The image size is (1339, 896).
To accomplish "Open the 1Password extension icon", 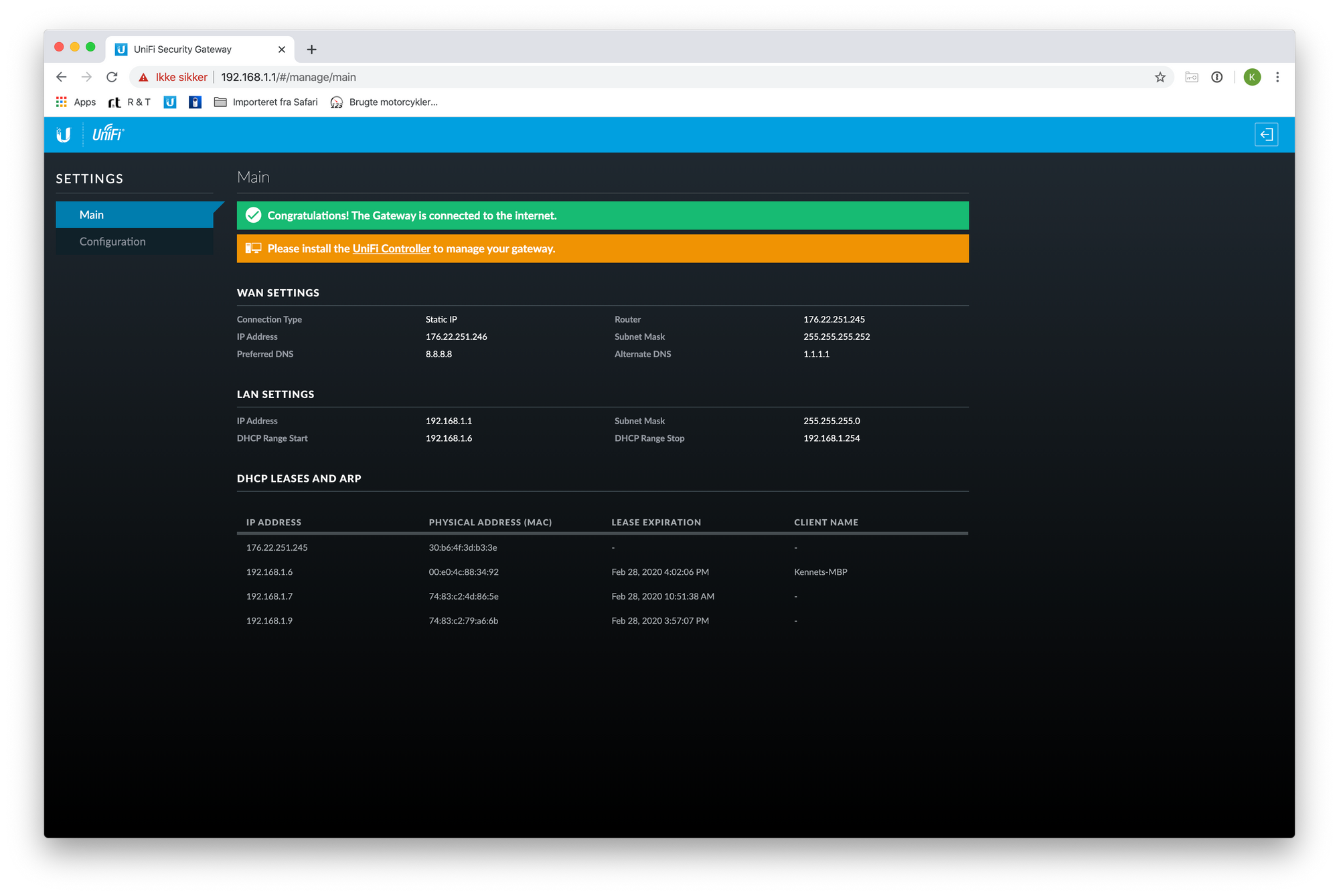I will pyautogui.click(x=1217, y=77).
